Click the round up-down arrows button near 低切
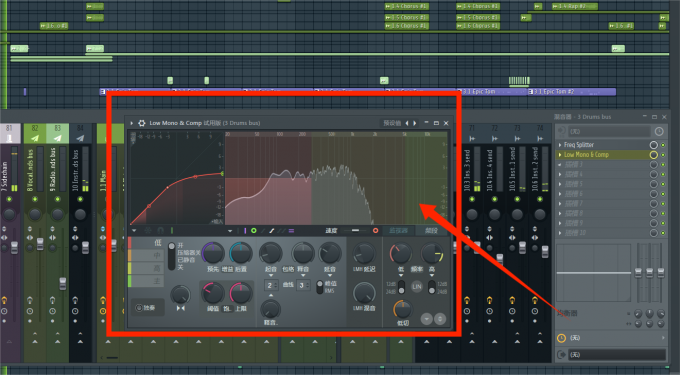Image resolution: width=680 pixels, height=375 pixels. click(x=440, y=319)
